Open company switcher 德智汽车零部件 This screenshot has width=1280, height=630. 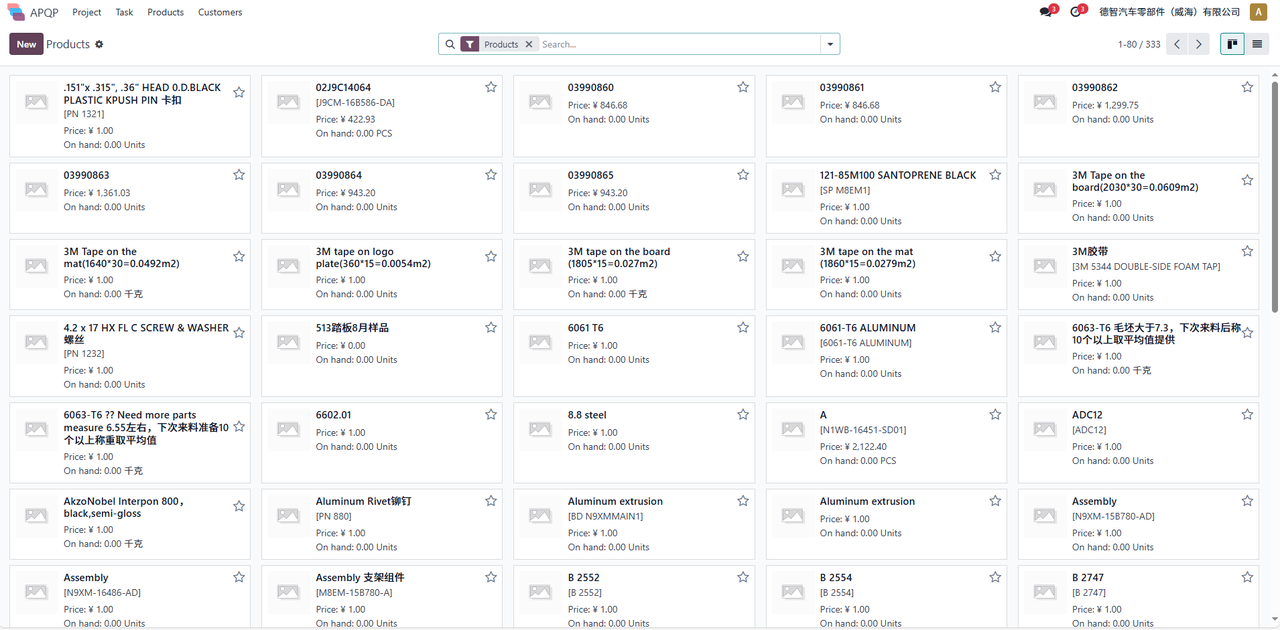pyautogui.click(x=1169, y=12)
